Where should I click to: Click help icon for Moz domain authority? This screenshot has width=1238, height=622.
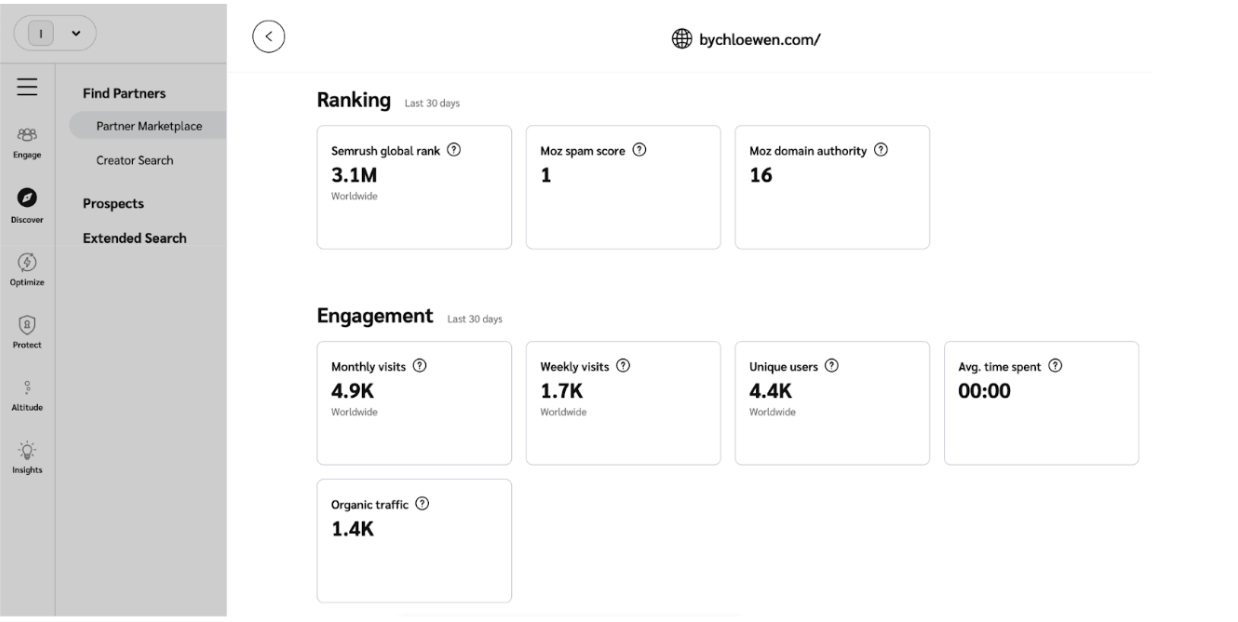[x=882, y=150]
